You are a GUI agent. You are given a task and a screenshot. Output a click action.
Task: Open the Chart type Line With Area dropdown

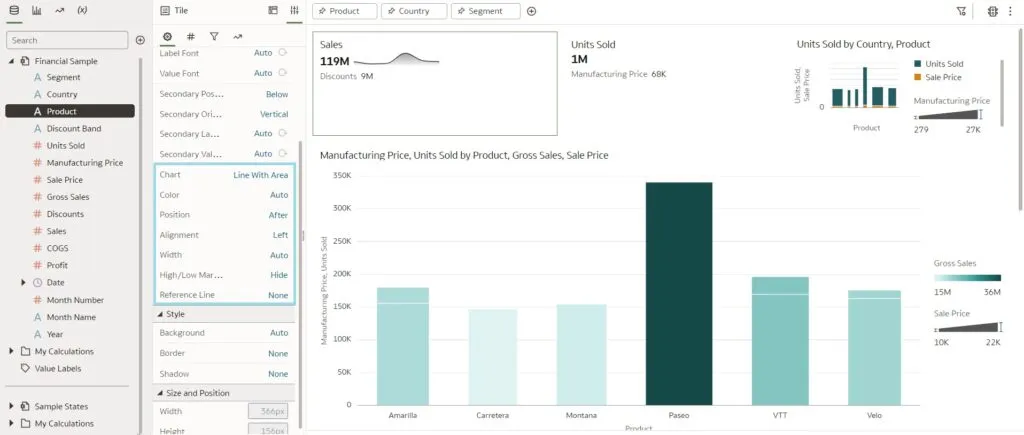point(260,175)
